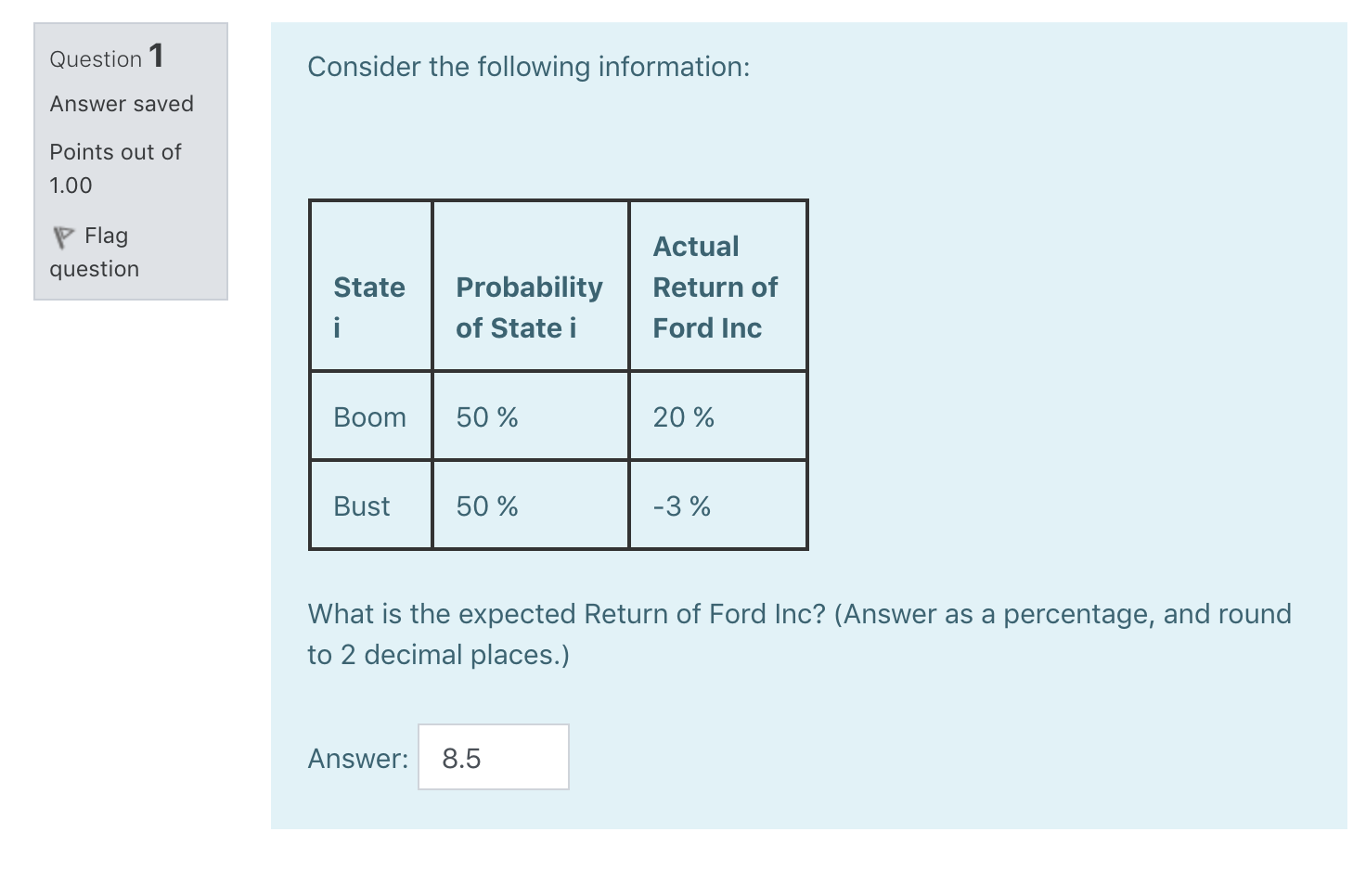This screenshot has width=1366, height=896.
Task: Click the 'Question 1' heading
Action: coord(105,57)
